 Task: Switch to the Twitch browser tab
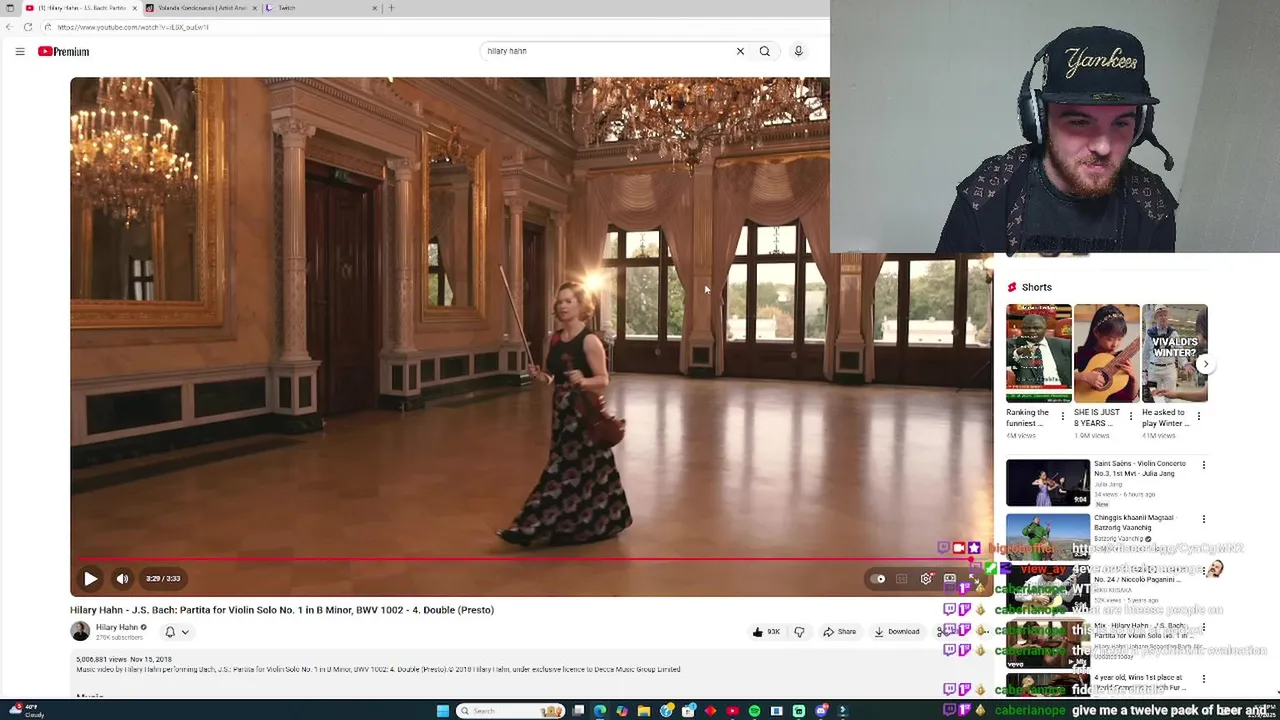click(x=320, y=8)
